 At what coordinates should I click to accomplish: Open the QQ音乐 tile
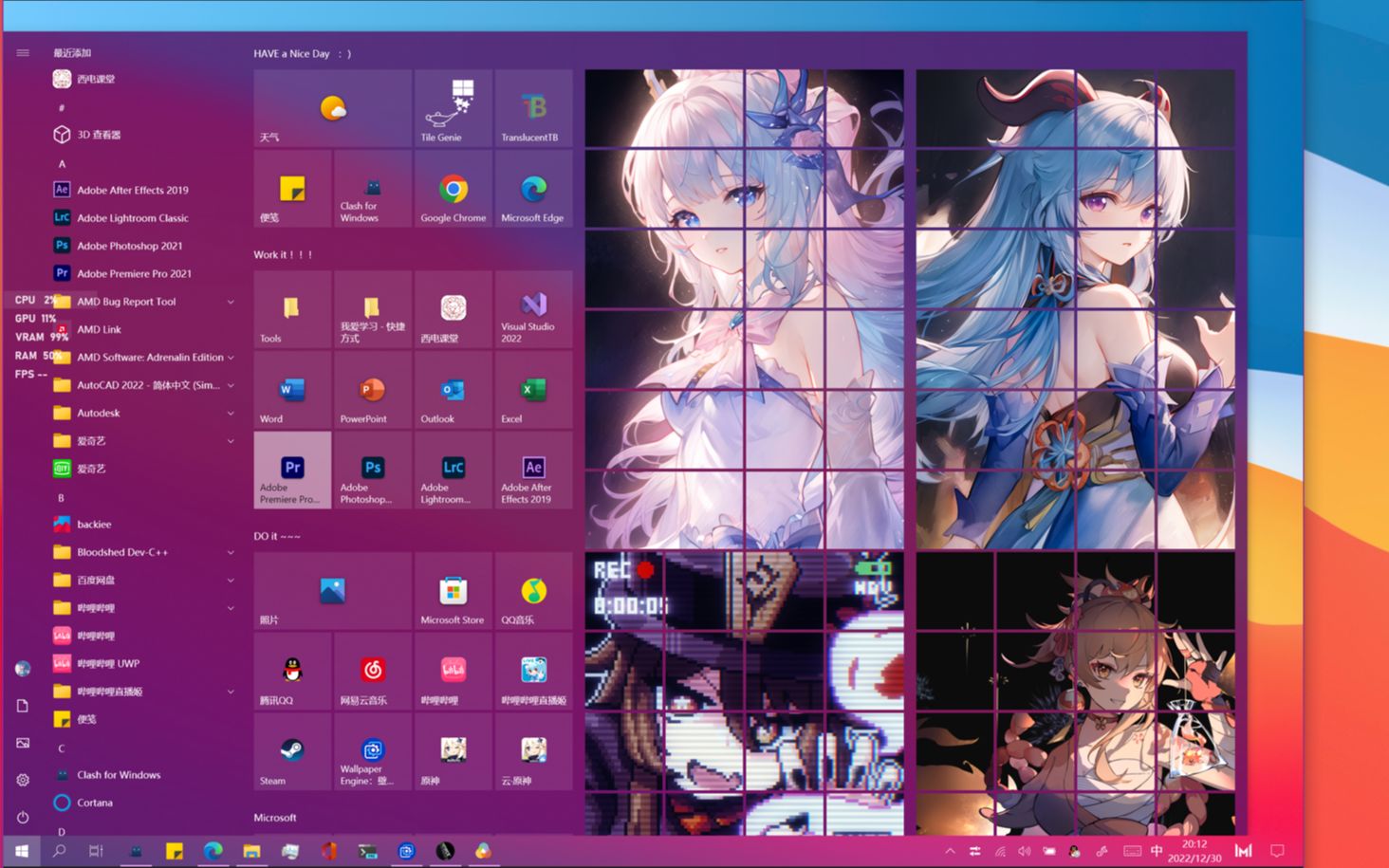533,590
